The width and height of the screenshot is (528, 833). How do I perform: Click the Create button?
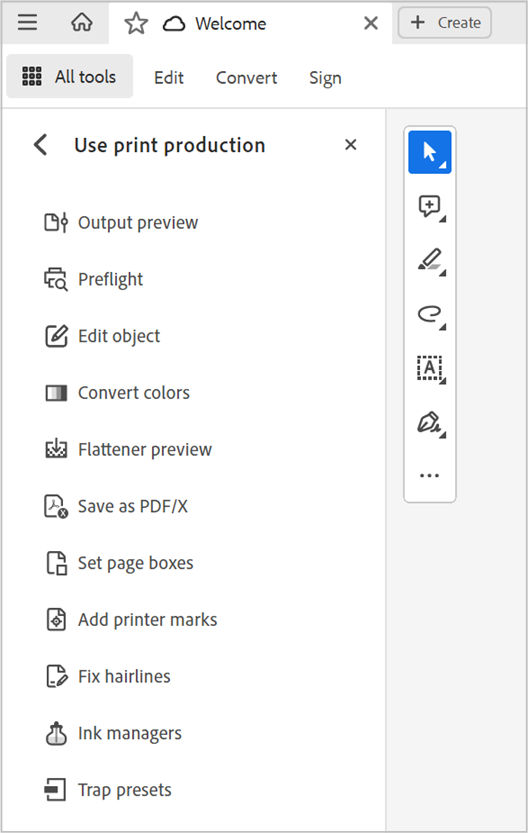445,22
